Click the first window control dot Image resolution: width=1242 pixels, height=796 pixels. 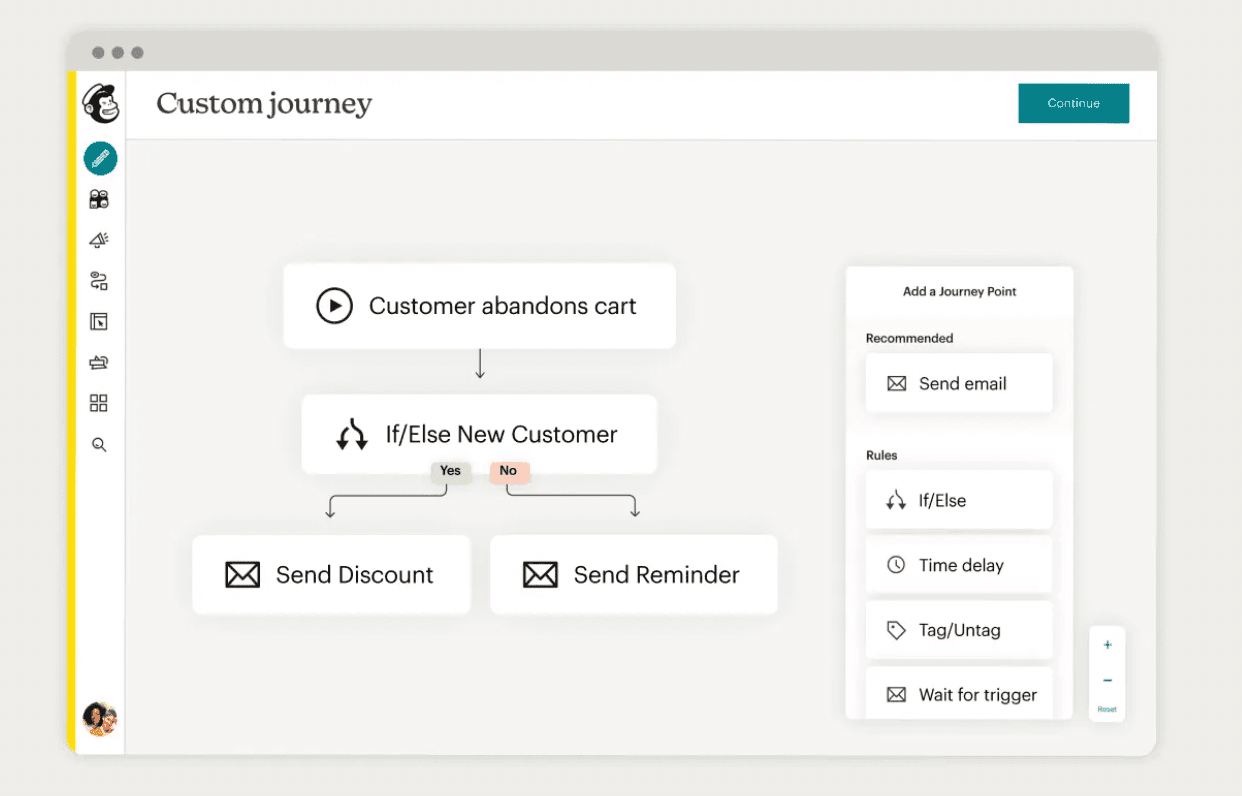pos(98,52)
